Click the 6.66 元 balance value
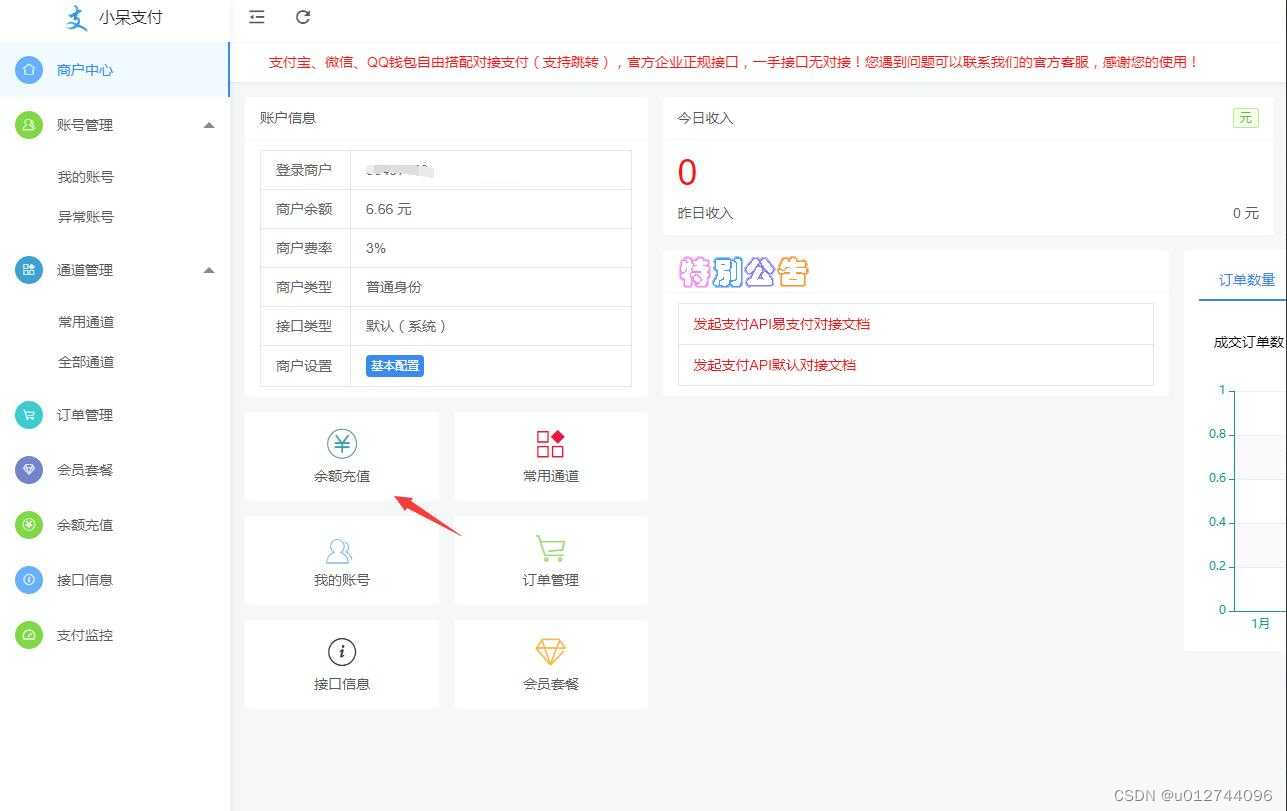The width and height of the screenshot is (1287, 811). coord(388,209)
